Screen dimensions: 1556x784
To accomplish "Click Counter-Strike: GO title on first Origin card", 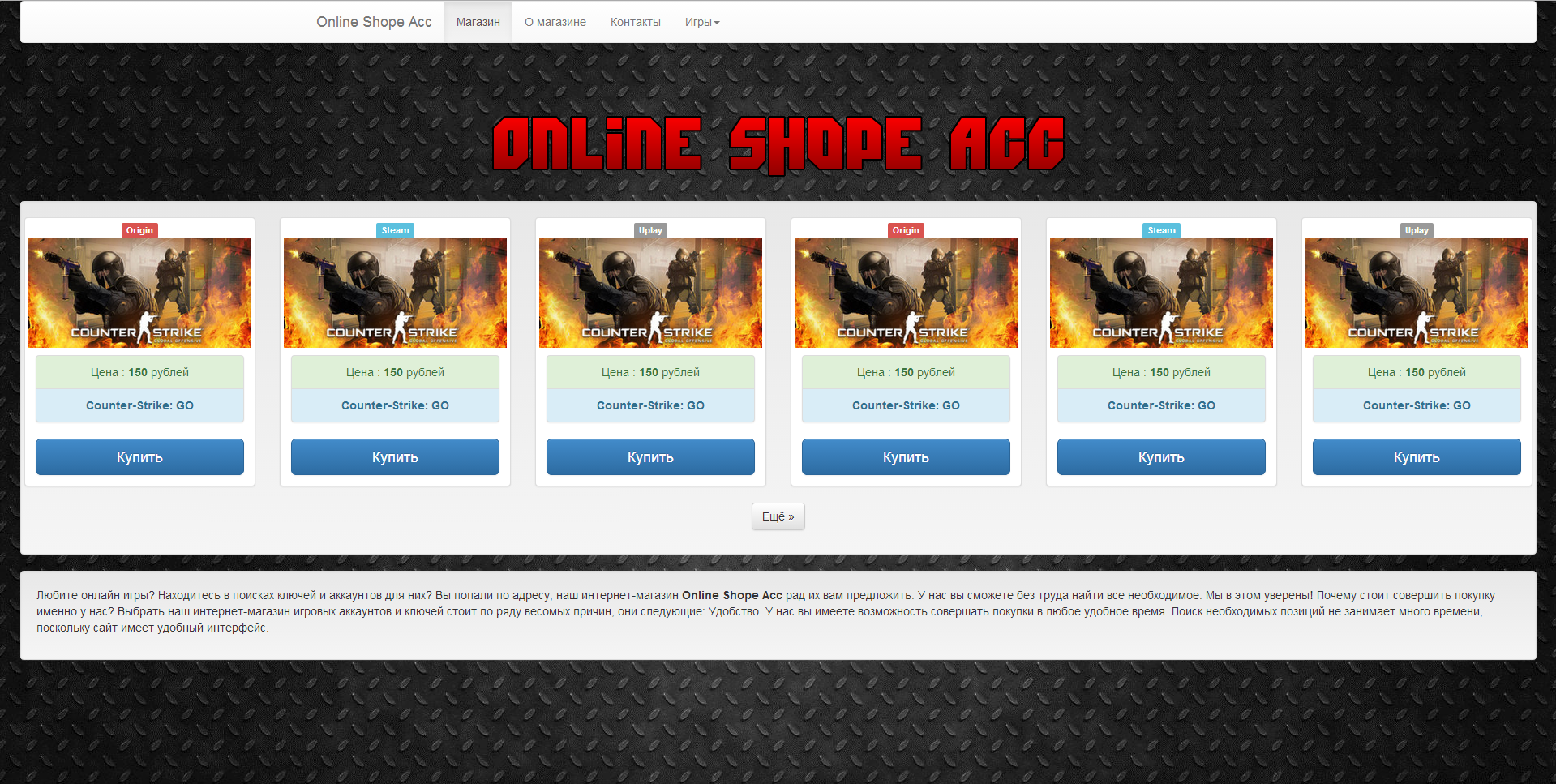I will tap(139, 405).
